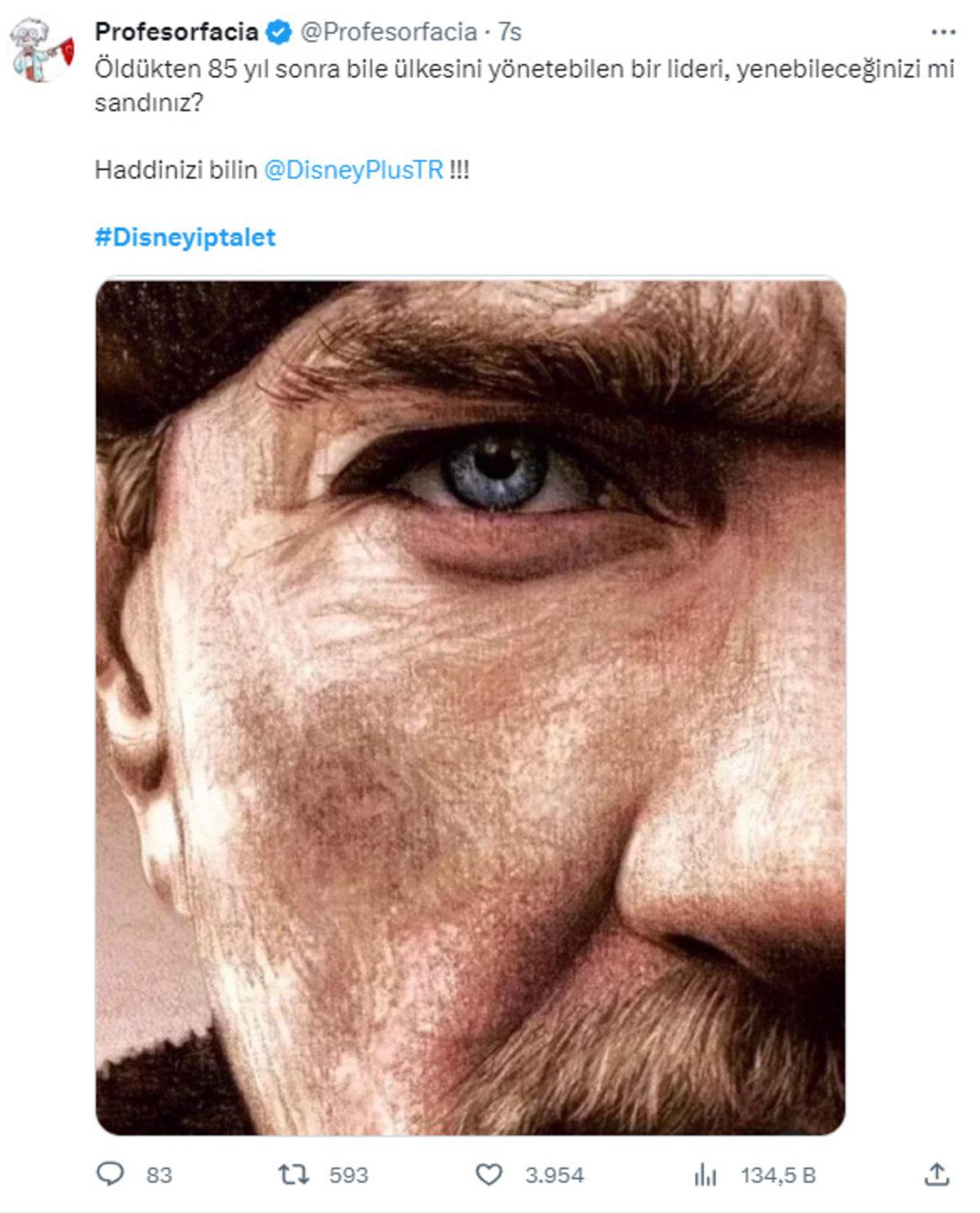Viewport: 980px width, 1213px height.
Task: Open the #Disneyiptalet hashtag feed
Action: [186, 237]
